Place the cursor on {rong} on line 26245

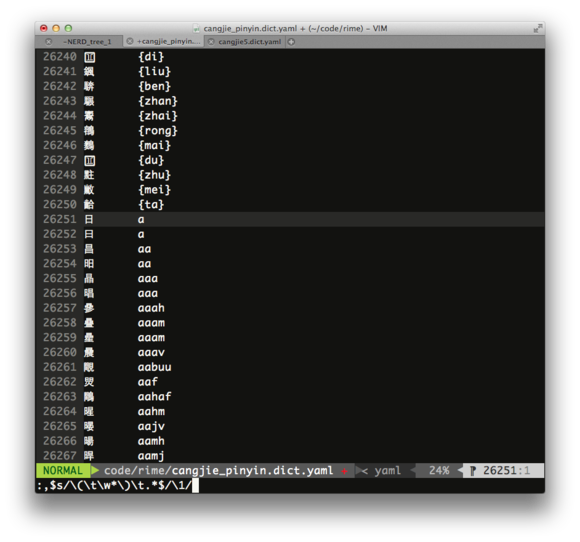158,131
